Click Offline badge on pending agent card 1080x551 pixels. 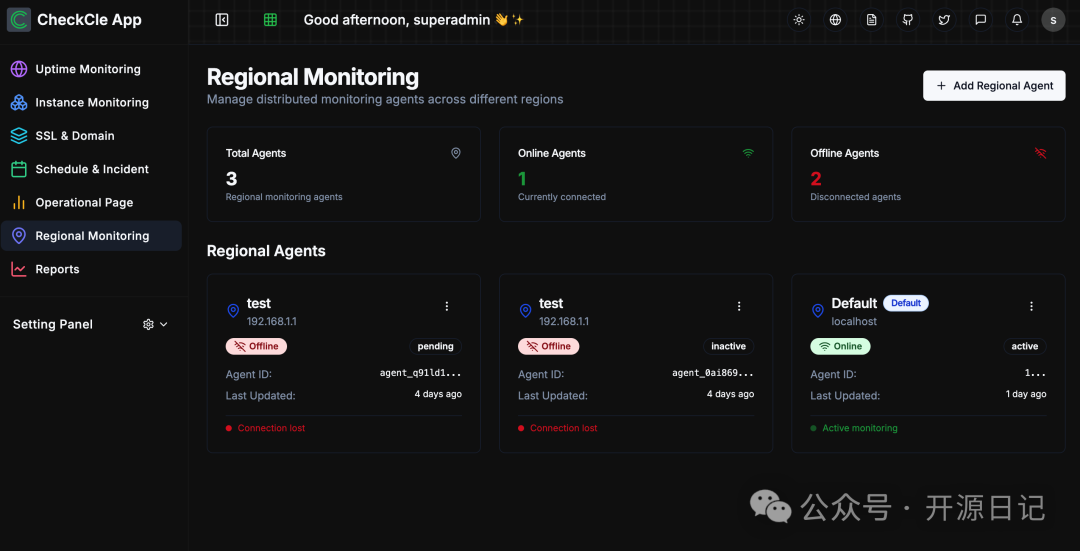coord(256,346)
